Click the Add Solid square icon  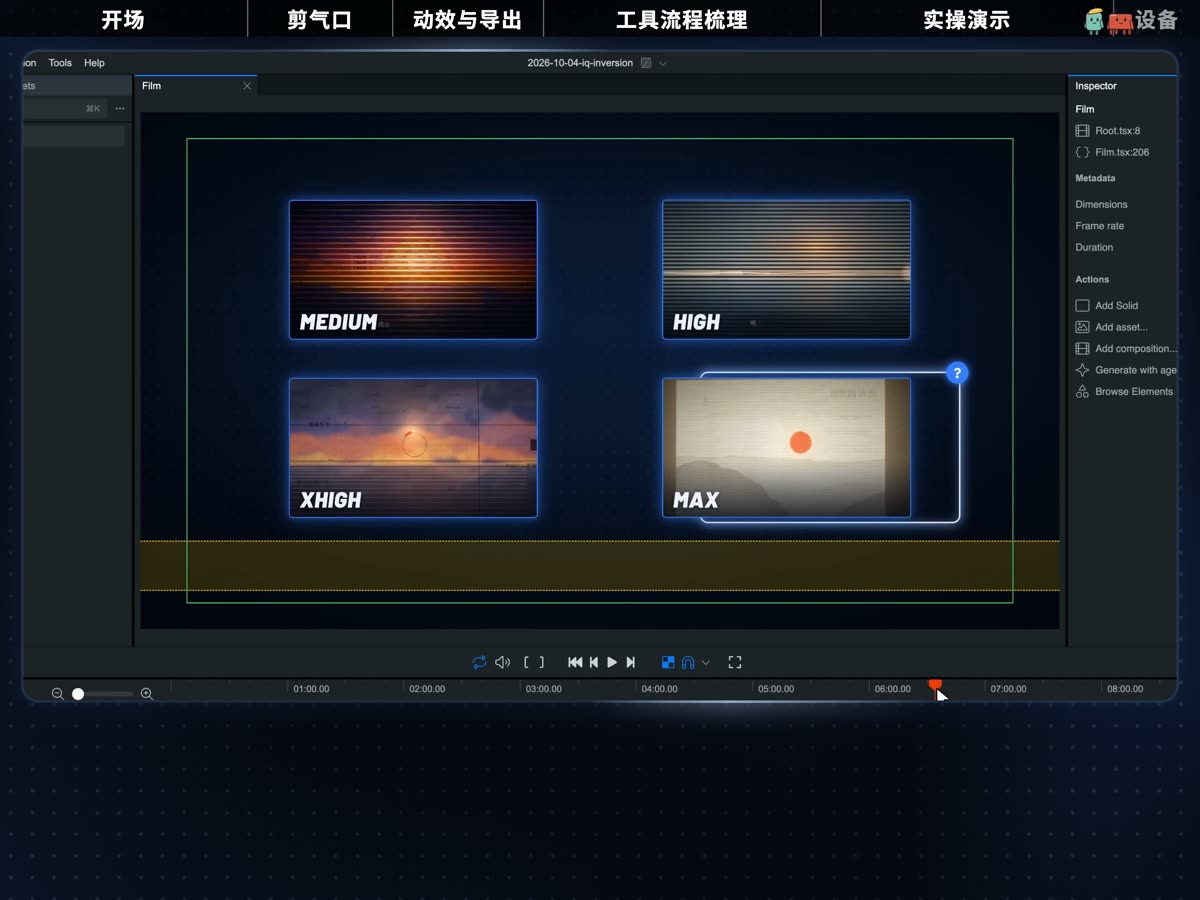click(x=1082, y=306)
